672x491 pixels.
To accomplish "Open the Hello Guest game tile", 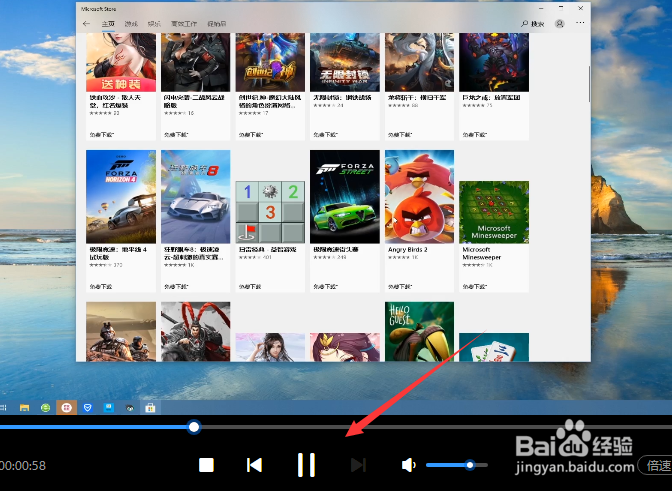I will [x=419, y=332].
